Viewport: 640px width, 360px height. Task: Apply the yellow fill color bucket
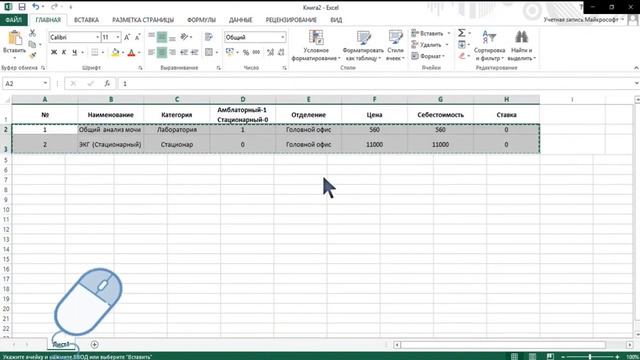click(x=116, y=52)
